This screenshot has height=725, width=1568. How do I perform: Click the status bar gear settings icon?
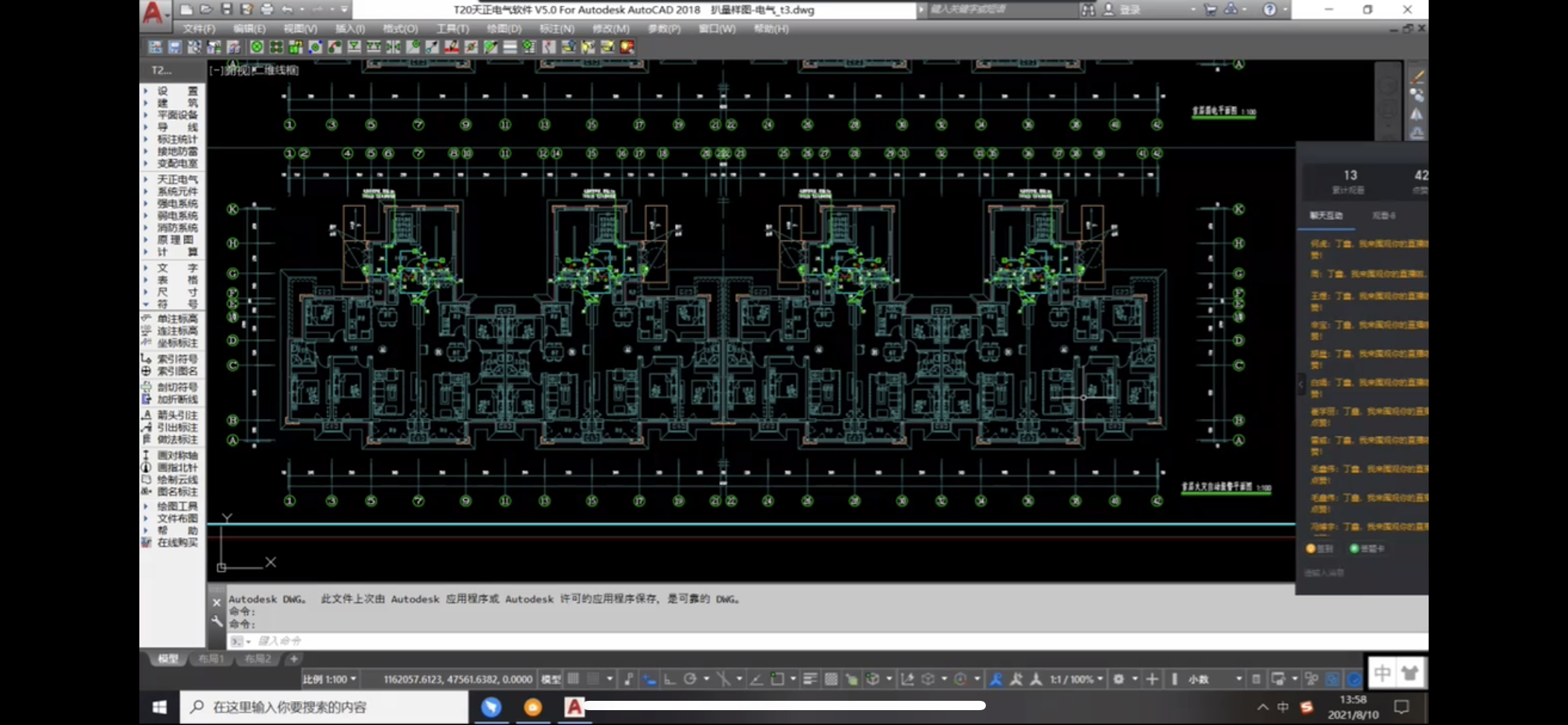pyautogui.click(x=1118, y=679)
